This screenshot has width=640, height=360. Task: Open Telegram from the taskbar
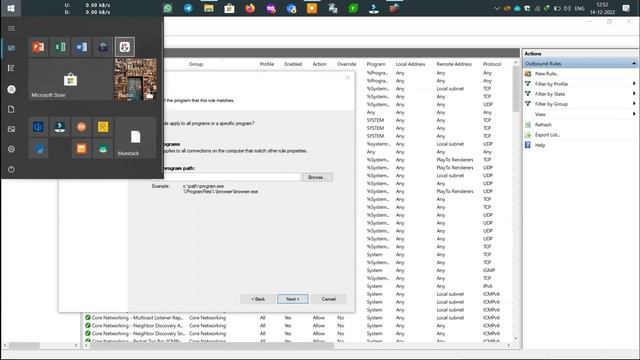(188, 8)
